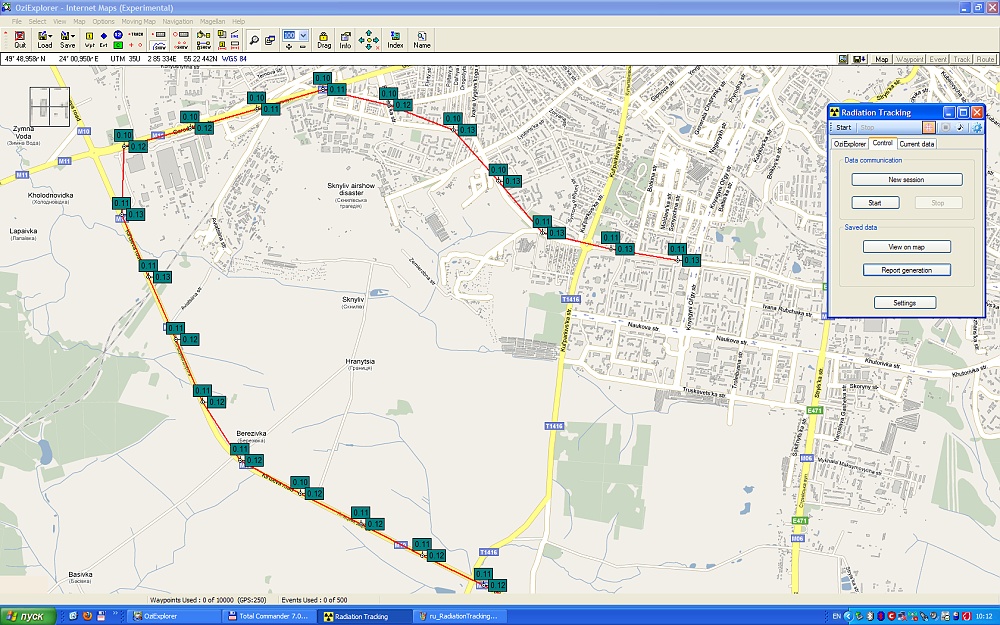Toggle the Drag lock icon
1000x625 pixels.
(324, 40)
